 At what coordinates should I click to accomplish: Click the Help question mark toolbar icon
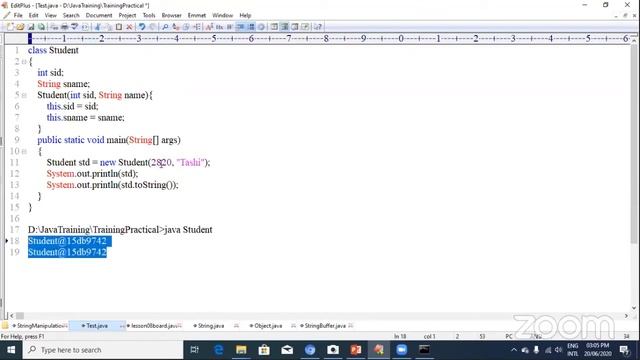coord(318,27)
